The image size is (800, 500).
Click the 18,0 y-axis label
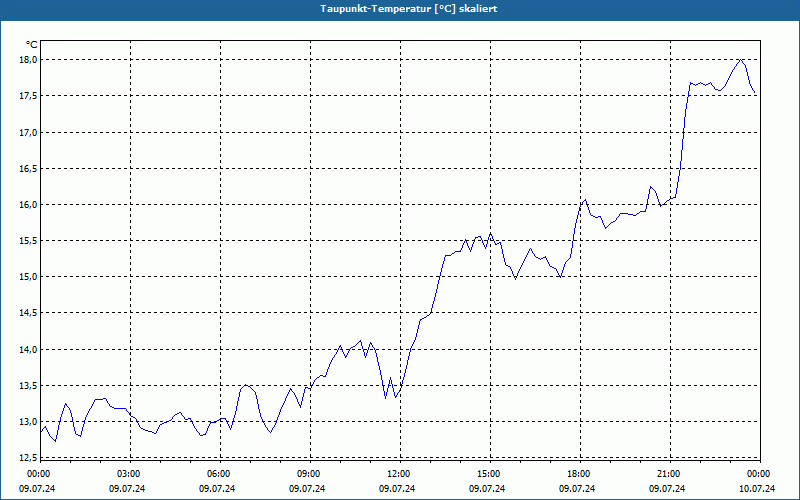(29, 60)
